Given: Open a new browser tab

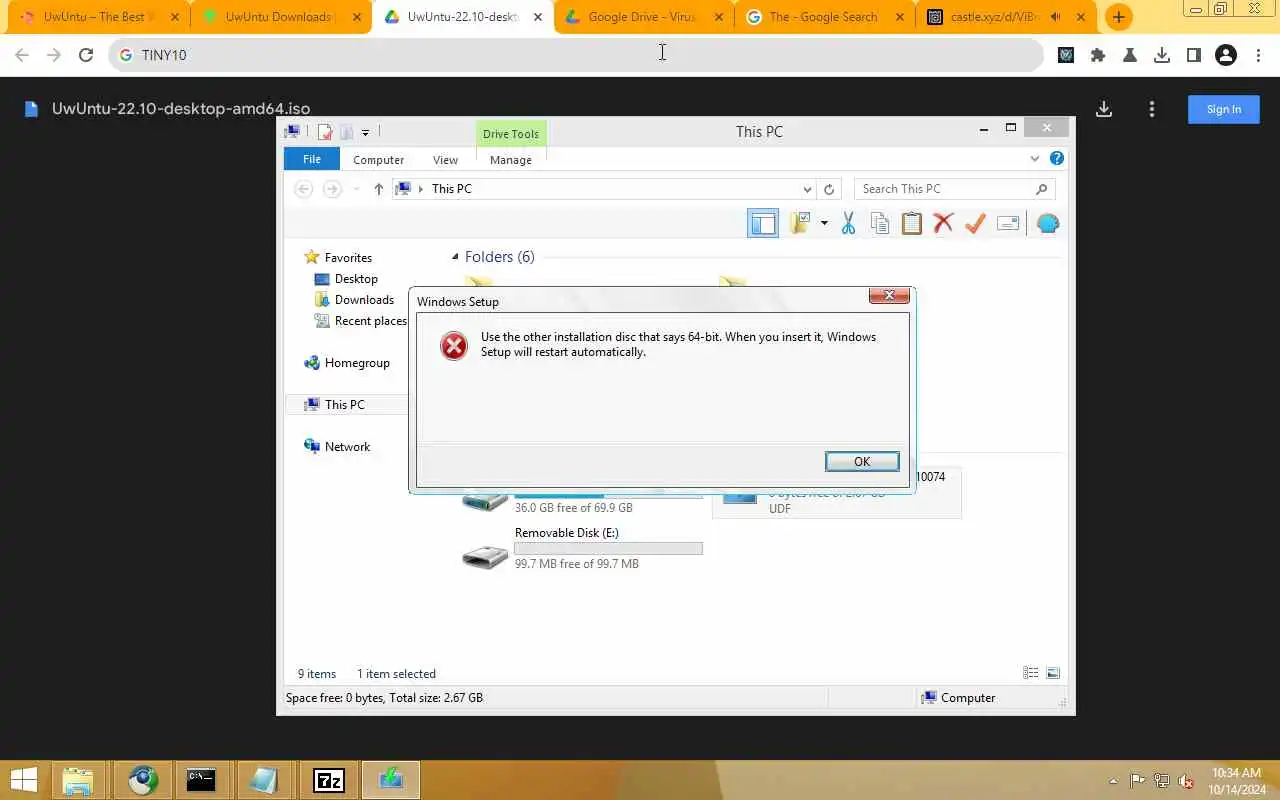Looking at the screenshot, I should tap(1118, 17).
